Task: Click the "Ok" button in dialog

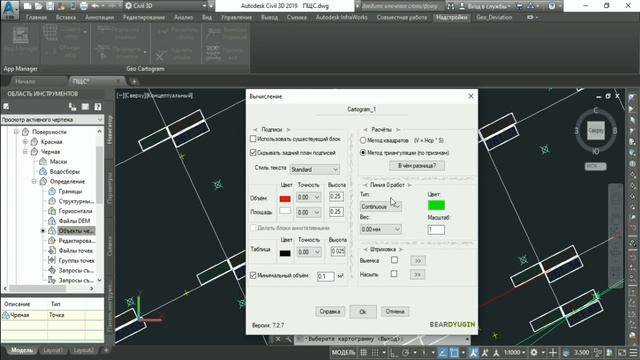Action: tap(363, 312)
